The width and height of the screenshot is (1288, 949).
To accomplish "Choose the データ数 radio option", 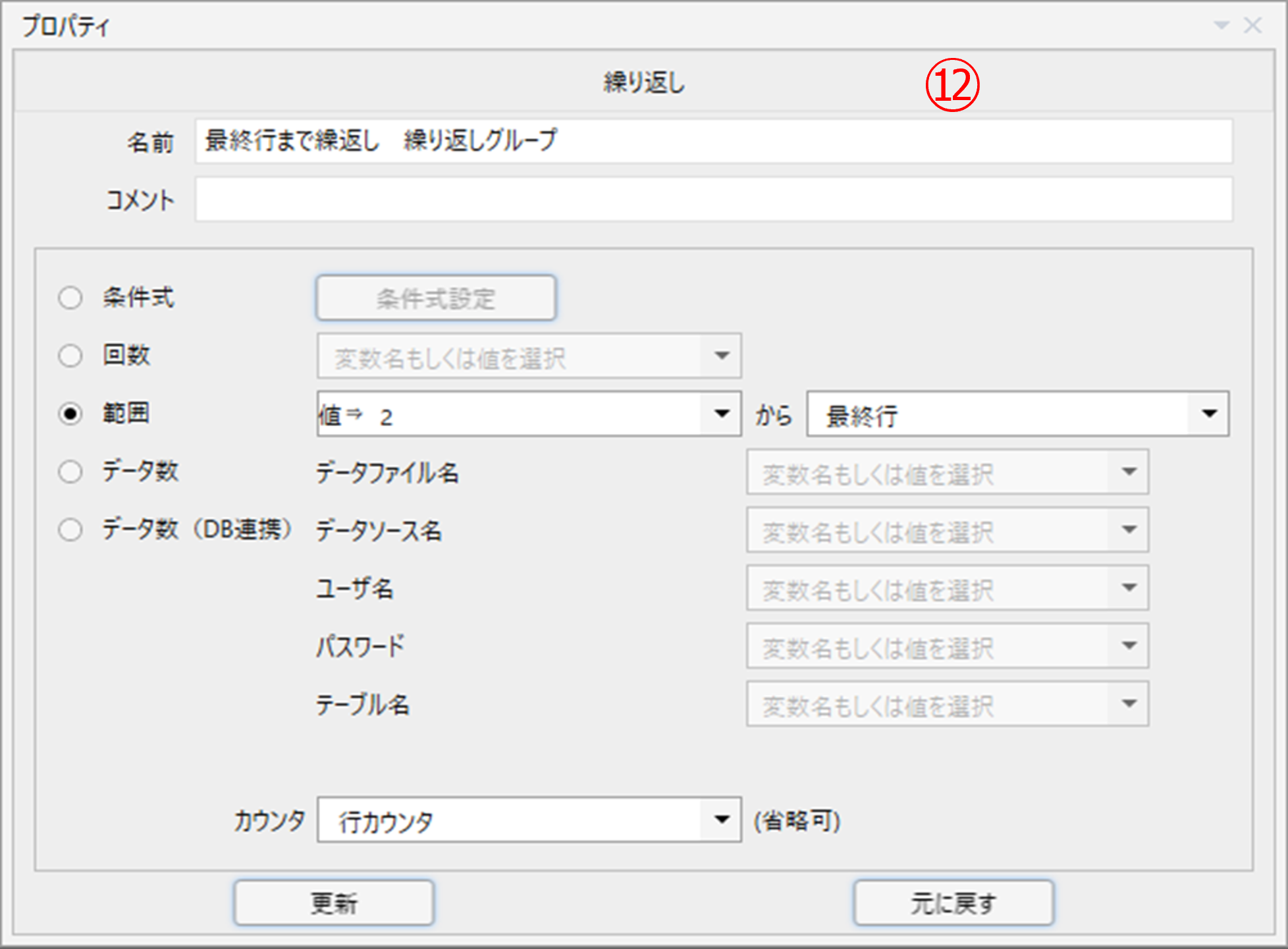I will coord(70,472).
